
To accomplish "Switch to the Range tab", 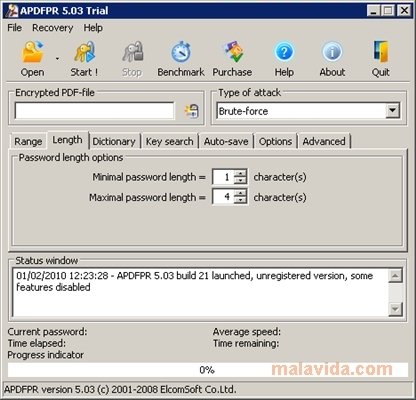I will [x=28, y=141].
